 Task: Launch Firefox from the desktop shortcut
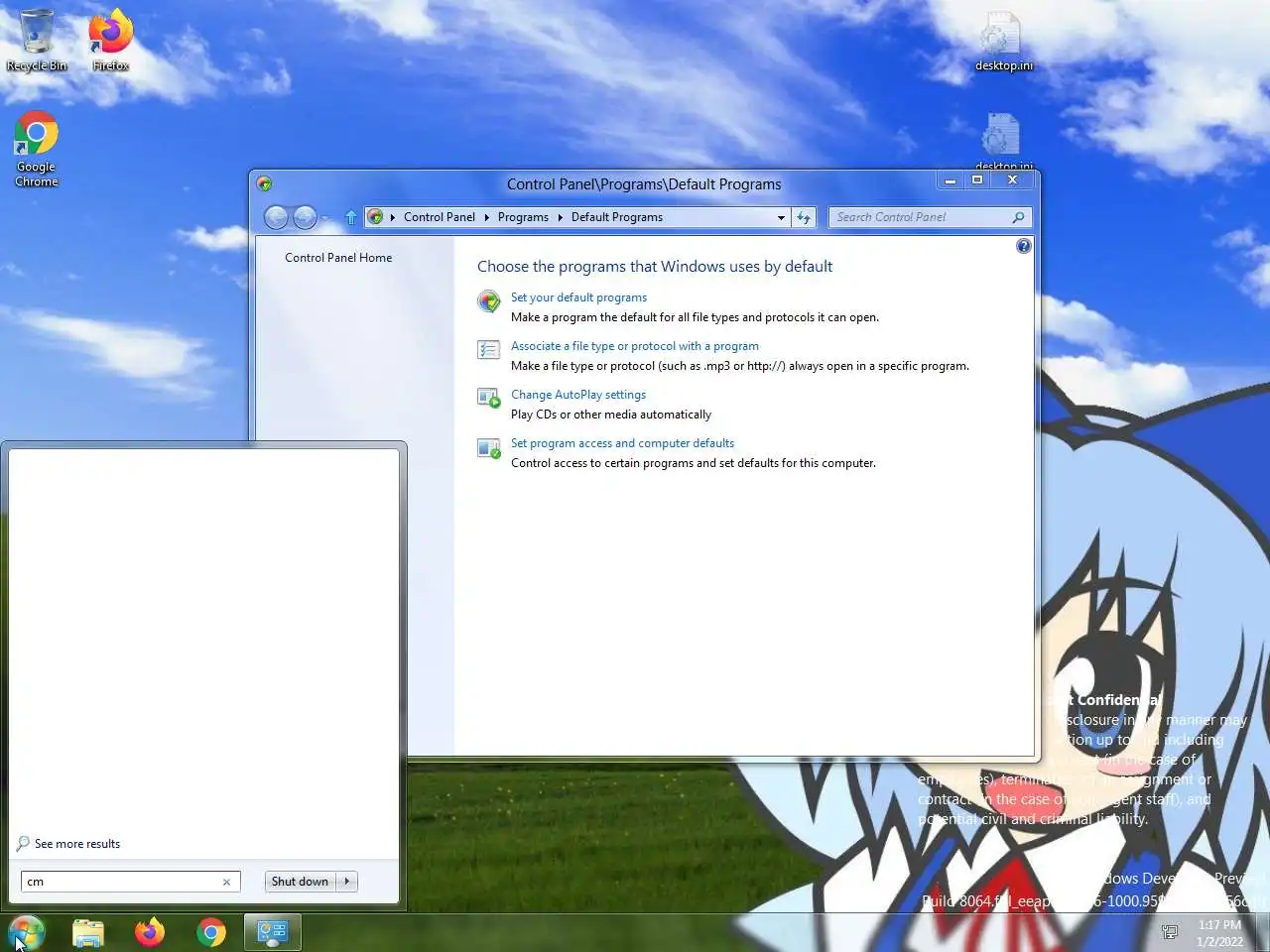[x=110, y=40]
